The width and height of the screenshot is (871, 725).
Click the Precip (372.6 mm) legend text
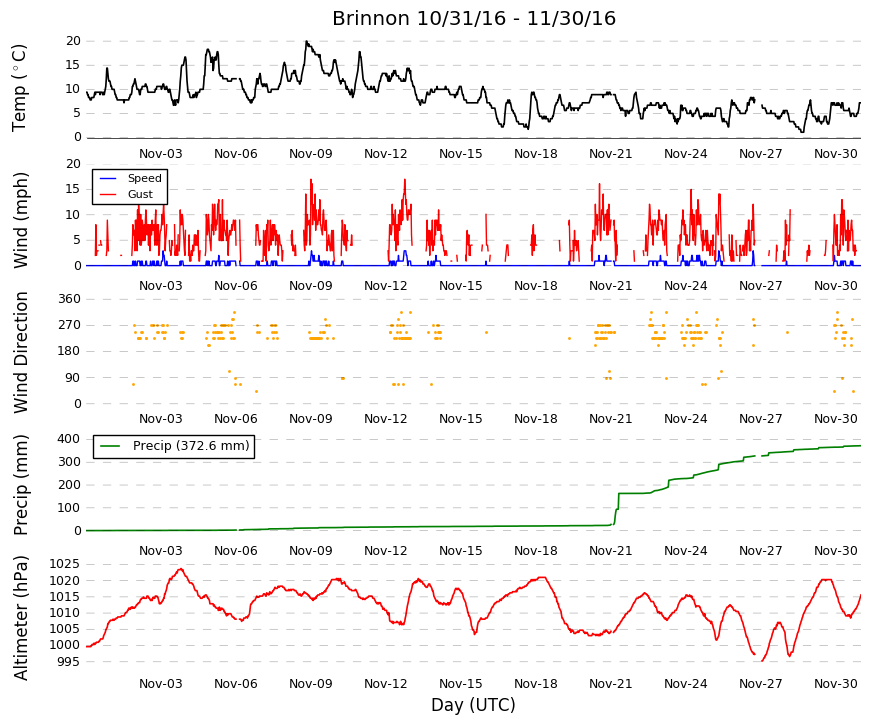[191, 446]
